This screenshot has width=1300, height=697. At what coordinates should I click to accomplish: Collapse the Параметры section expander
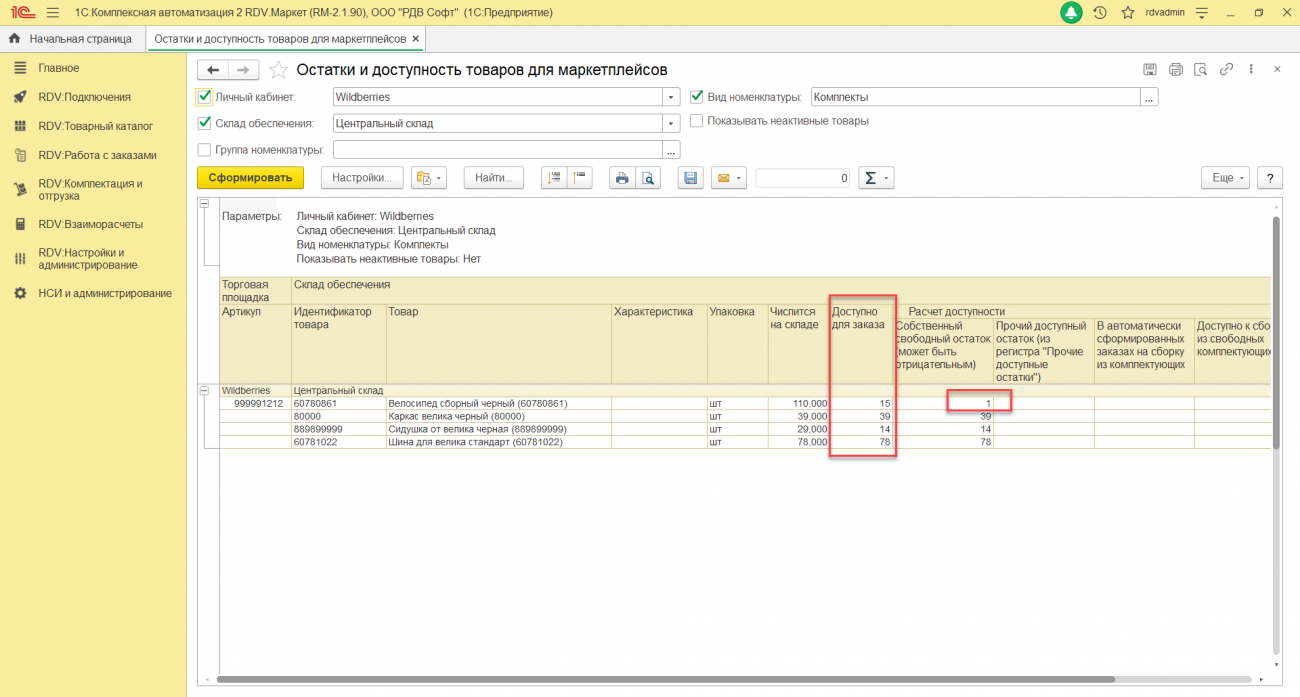(x=206, y=204)
